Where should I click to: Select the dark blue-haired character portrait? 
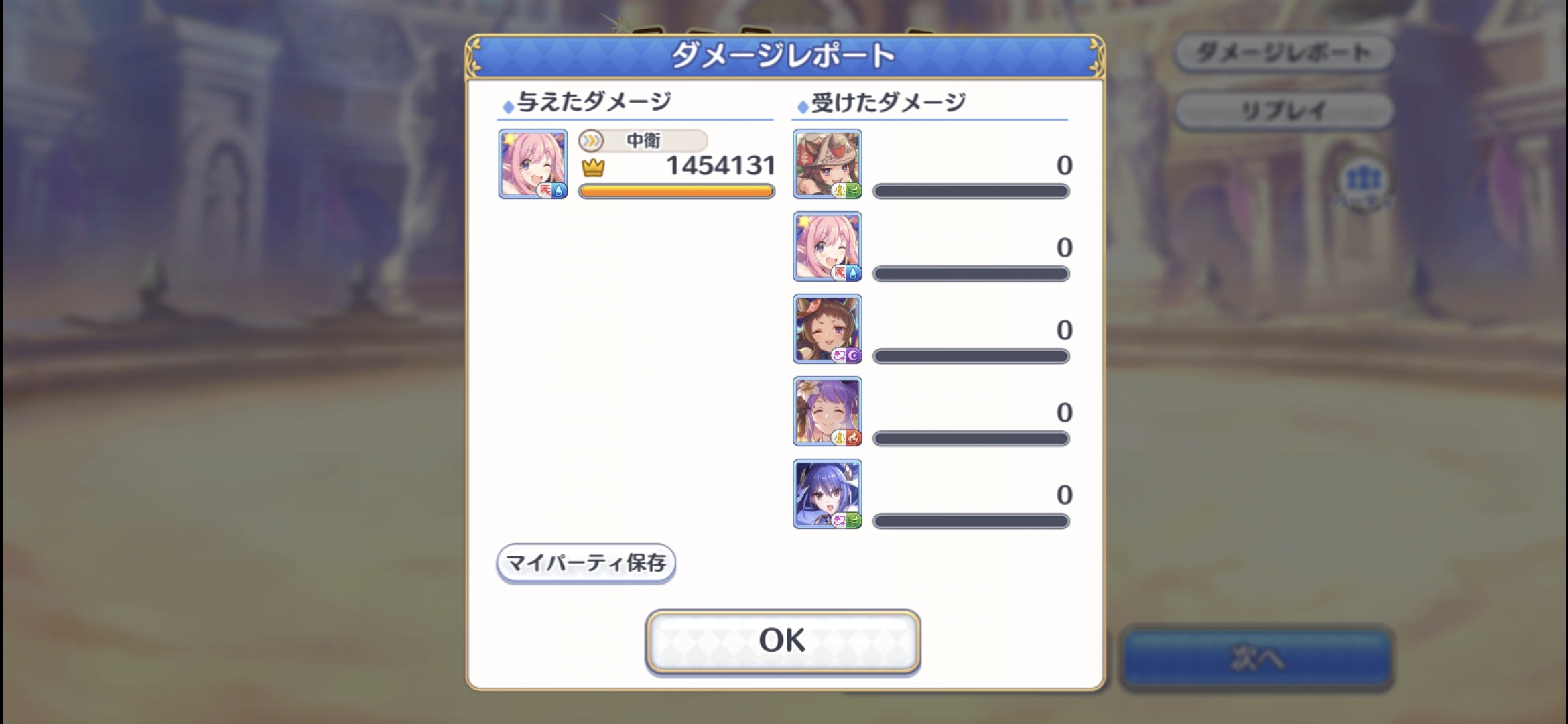(x=828, y=494)
